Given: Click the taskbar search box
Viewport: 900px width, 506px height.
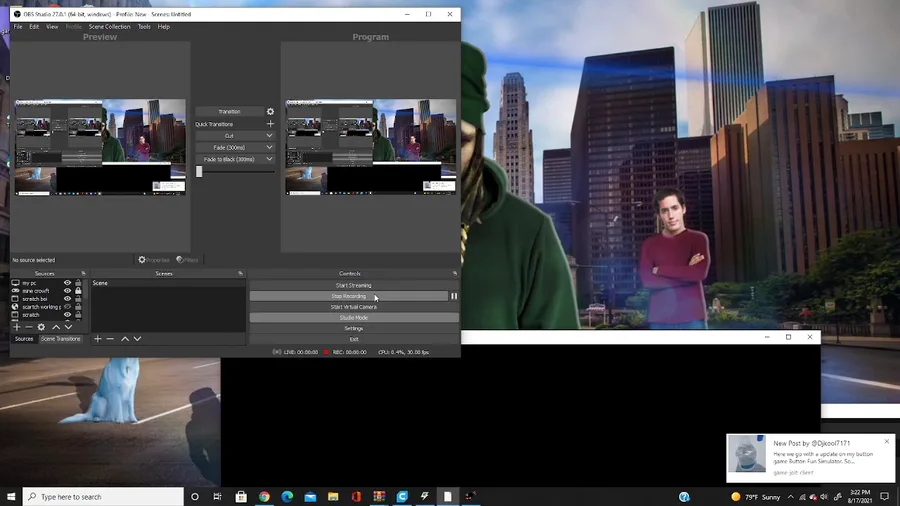Looking at the screenshot, I should pyautogui.click(x=103, y=497).
